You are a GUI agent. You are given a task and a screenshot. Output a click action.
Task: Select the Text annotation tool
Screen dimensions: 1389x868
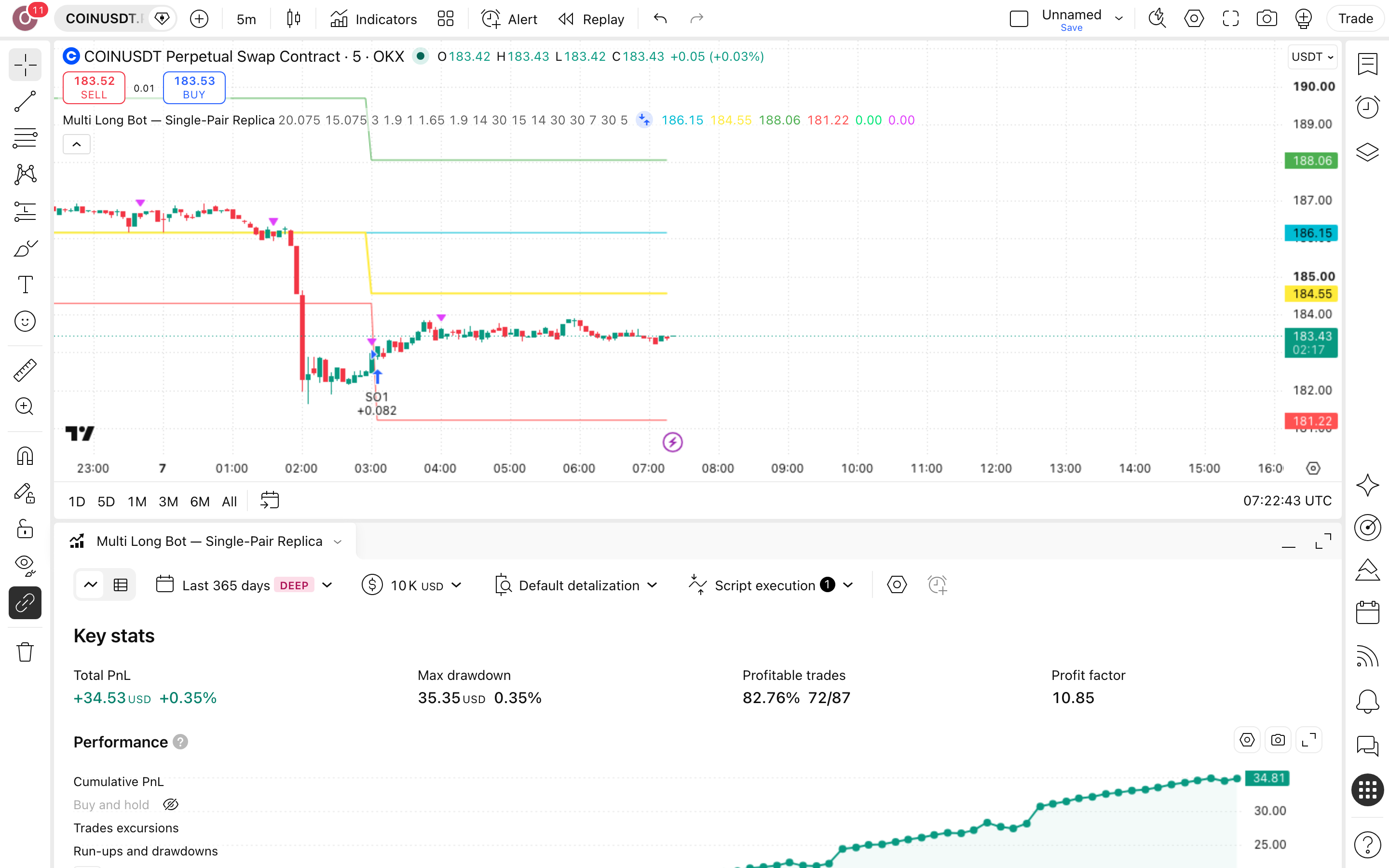(x=25, y=285)
